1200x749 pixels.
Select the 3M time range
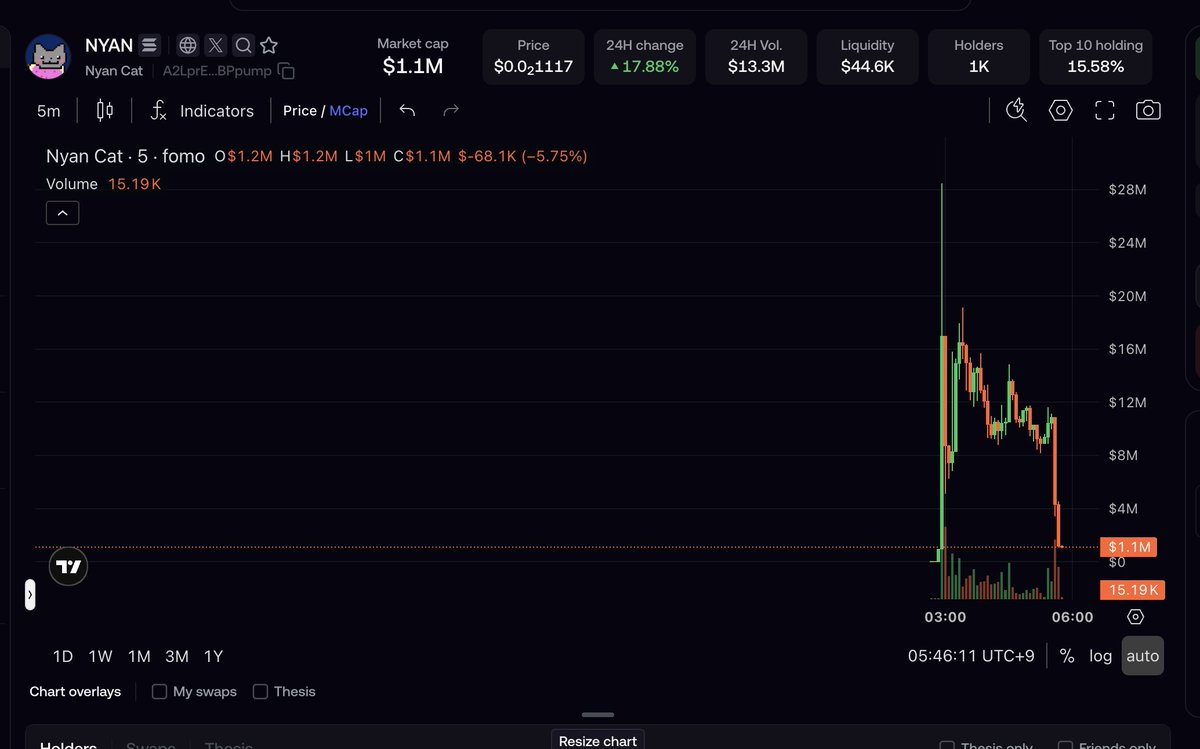(177, 656)
